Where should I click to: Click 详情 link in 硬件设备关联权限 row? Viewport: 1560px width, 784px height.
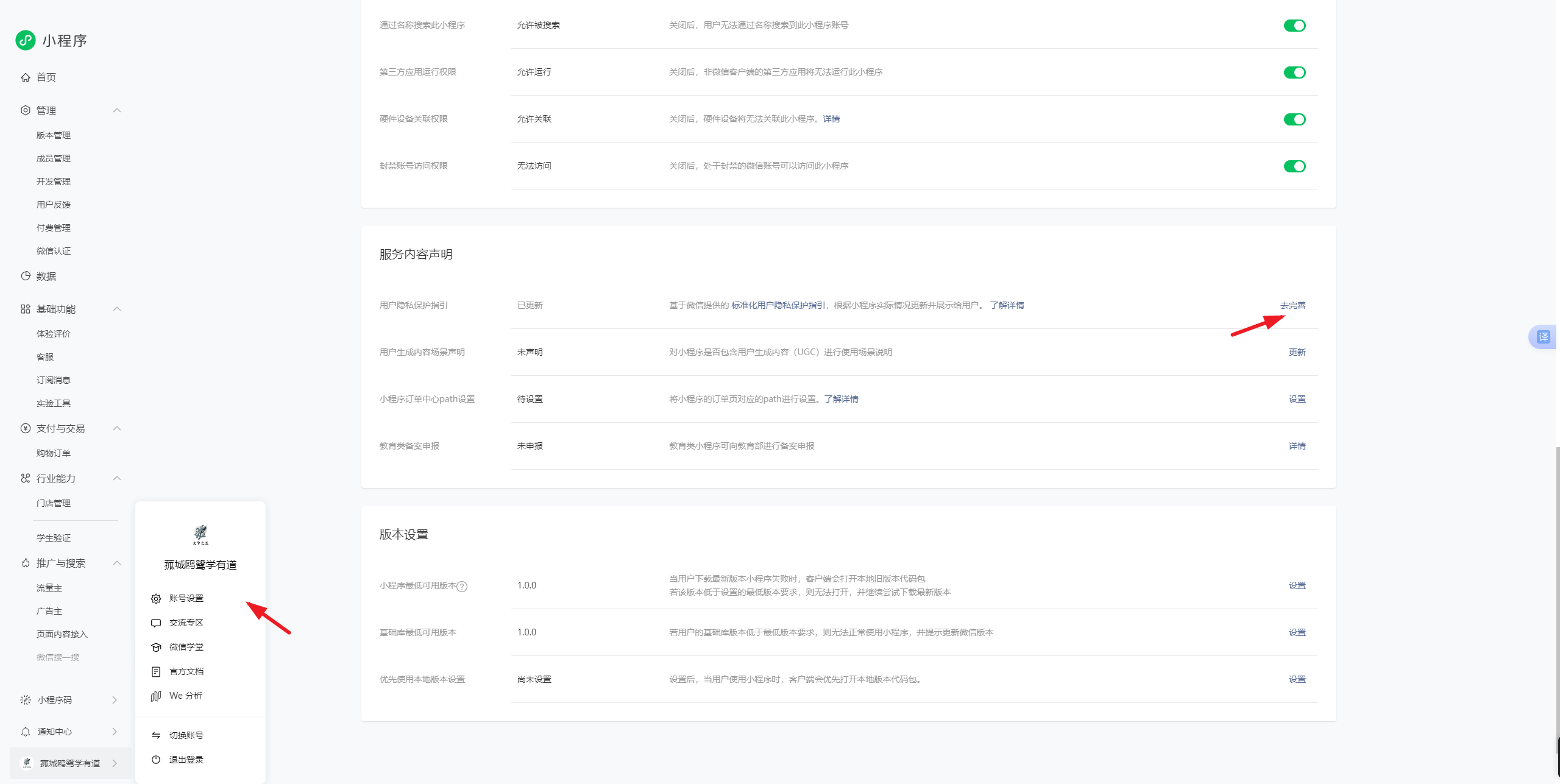point(831,119)
